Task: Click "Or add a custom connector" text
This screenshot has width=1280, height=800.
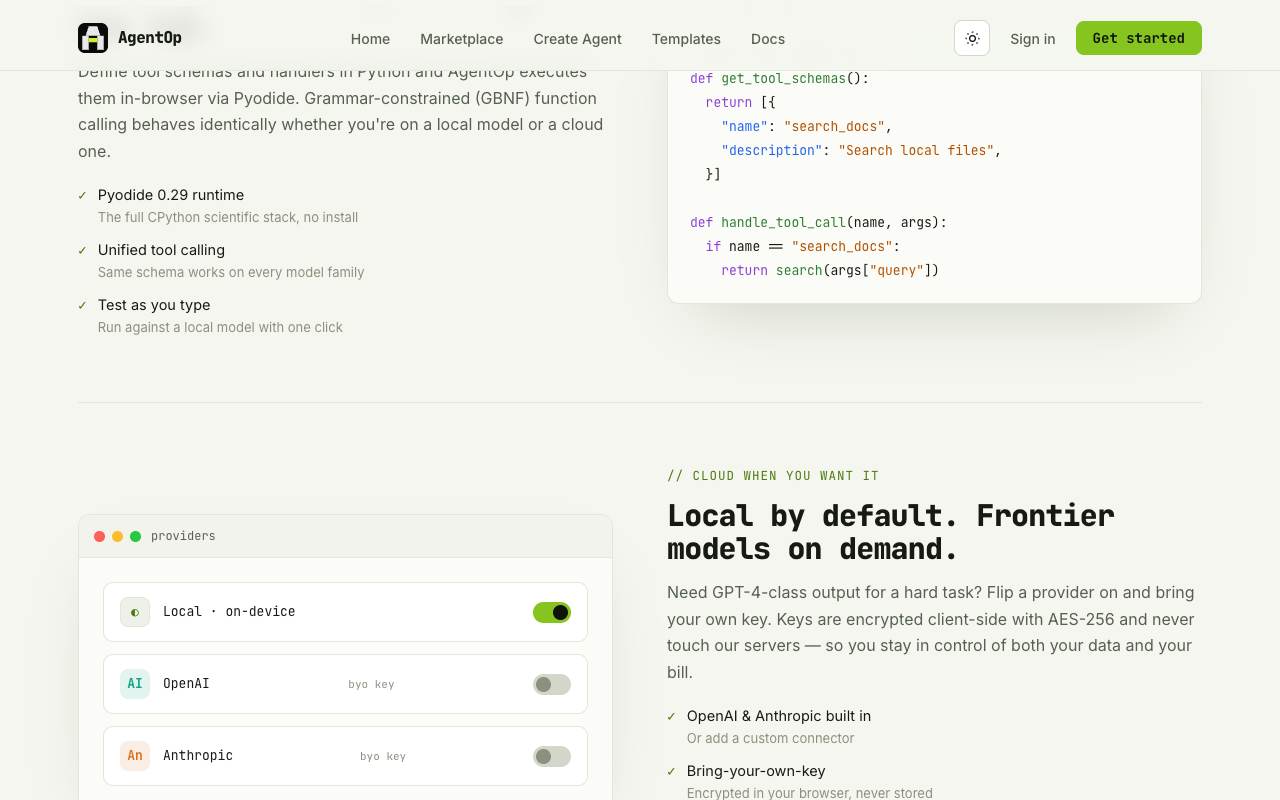Action: [770, 738]
